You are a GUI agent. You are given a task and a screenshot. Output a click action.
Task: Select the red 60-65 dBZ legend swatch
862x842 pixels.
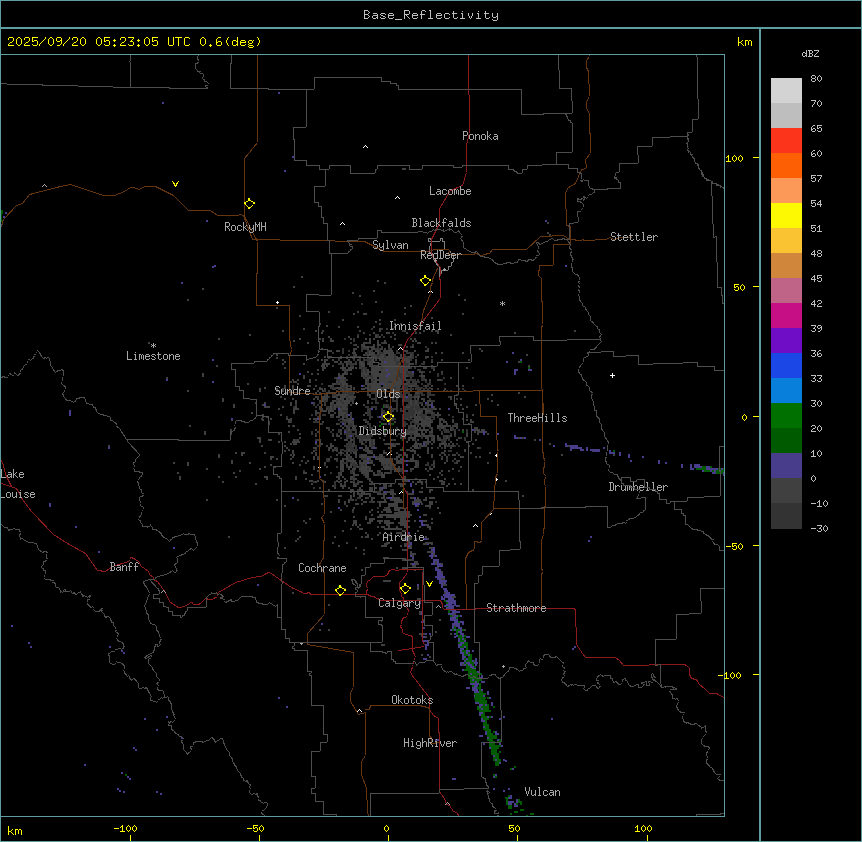[x=786, y=140]
